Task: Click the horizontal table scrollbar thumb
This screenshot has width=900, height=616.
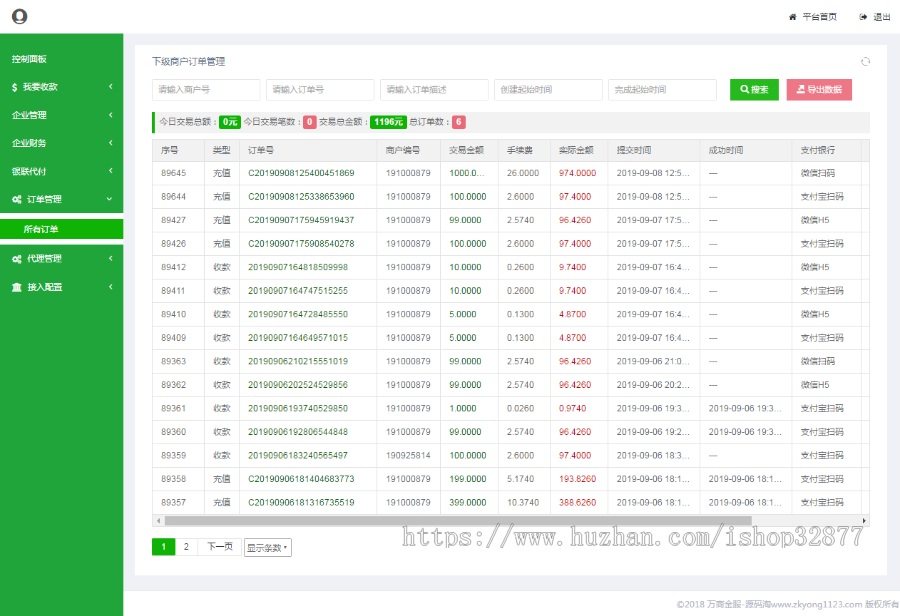Action: coord(458,521)
